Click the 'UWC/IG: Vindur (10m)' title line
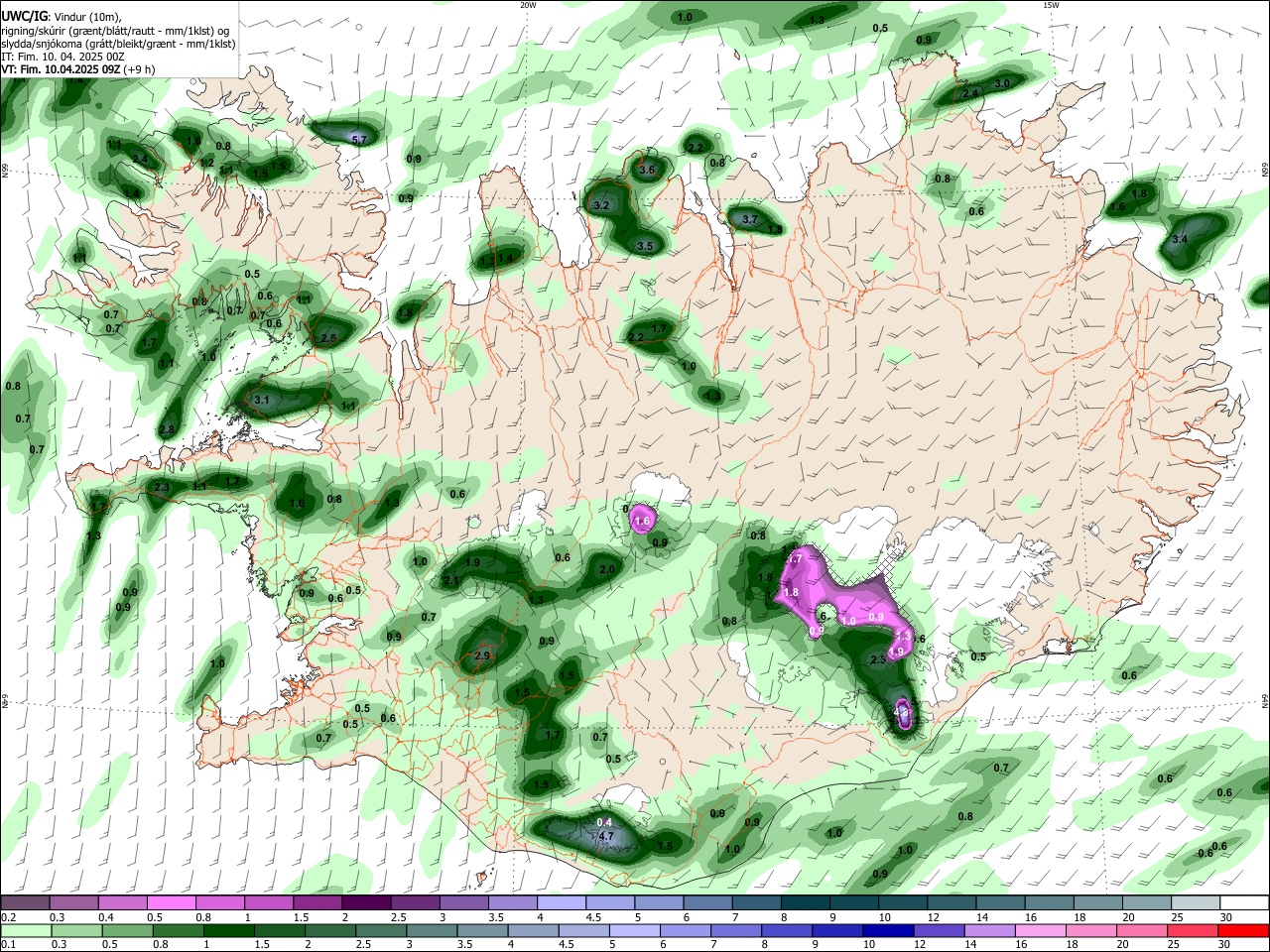The width and height of the screenshot is (1270, 952). pyautogui.click(x=62, y=17)
